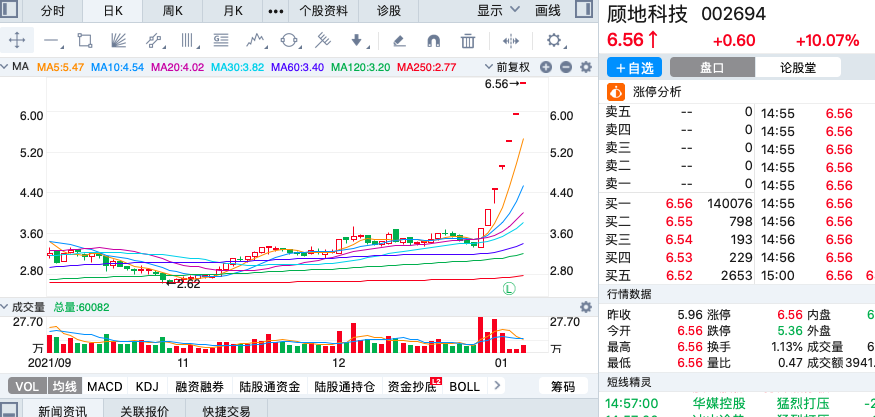Click the 筹码 chips button
Screen dimensions: 875x417
pos(563,386)
